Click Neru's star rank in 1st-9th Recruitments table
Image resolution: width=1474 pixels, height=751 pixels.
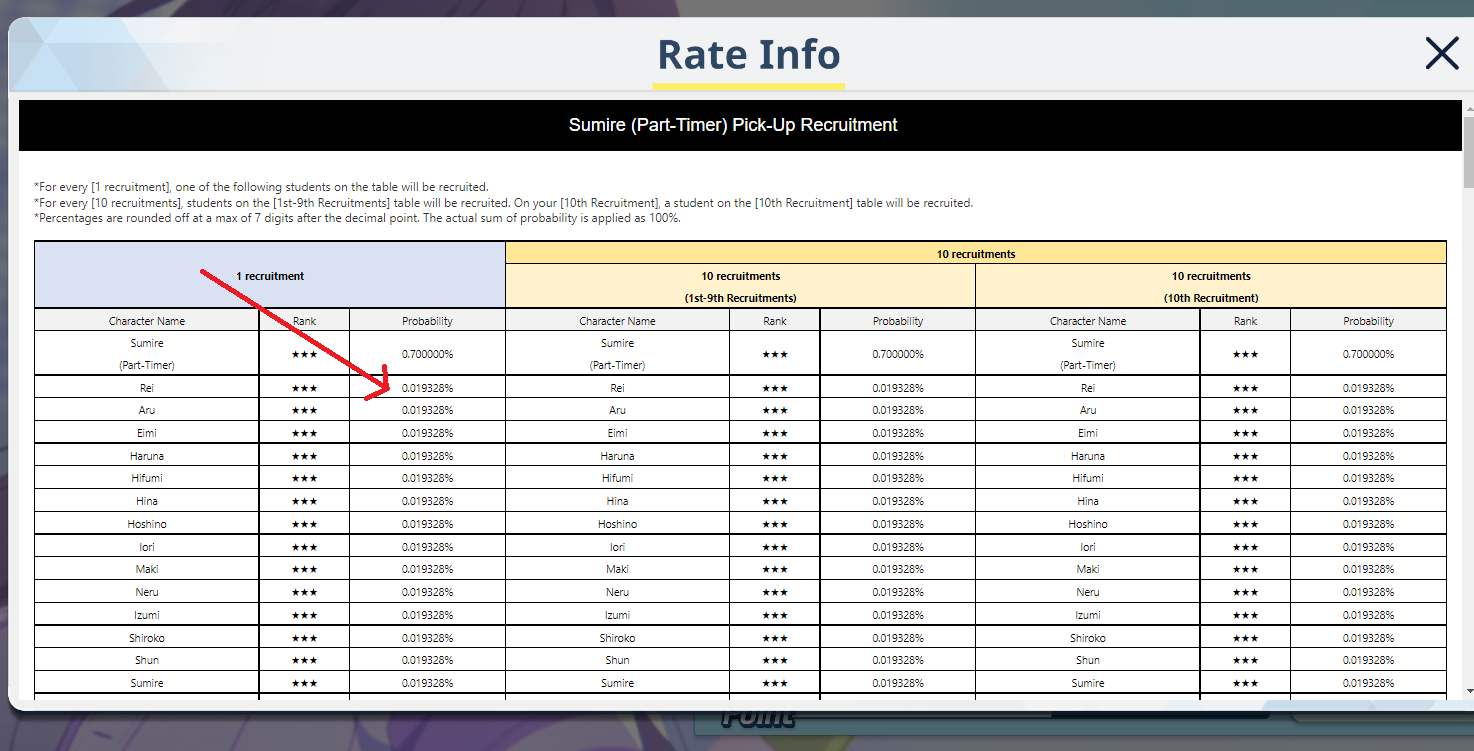coord(775,592)
